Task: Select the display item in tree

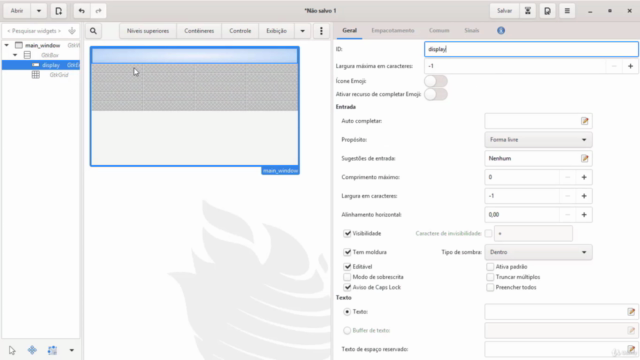Action: [x=41, y=65]
